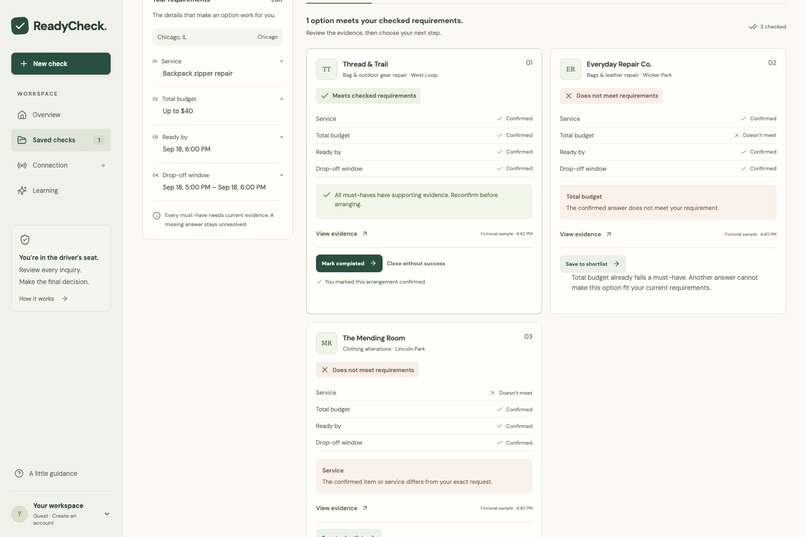
Task: Go to Saved checks
Action: pos(61,140)
